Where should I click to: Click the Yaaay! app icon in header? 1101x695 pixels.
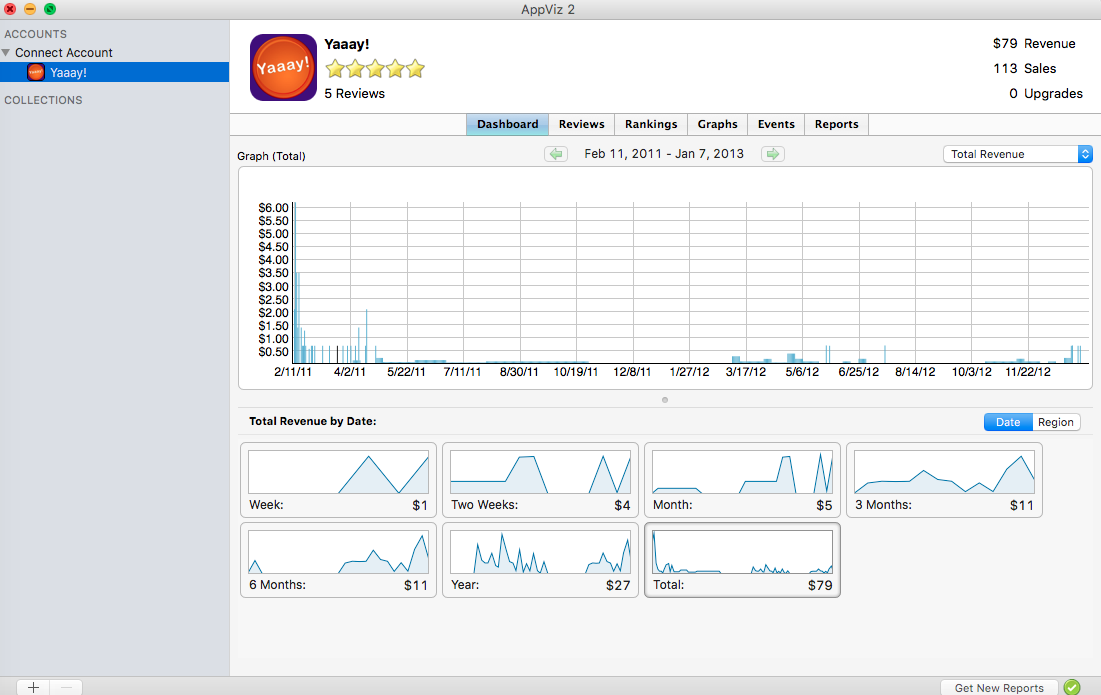tap(283, 67)
